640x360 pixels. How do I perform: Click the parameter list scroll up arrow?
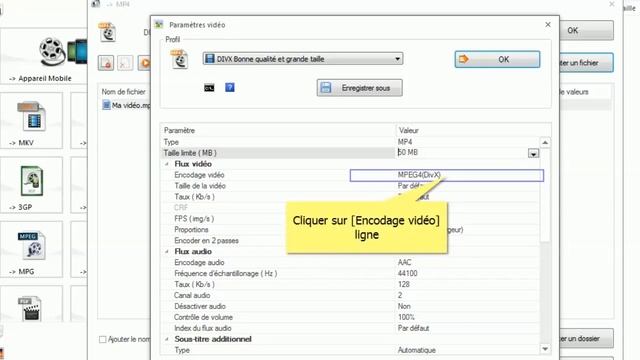pyautogui.click(x=545, y=142)
